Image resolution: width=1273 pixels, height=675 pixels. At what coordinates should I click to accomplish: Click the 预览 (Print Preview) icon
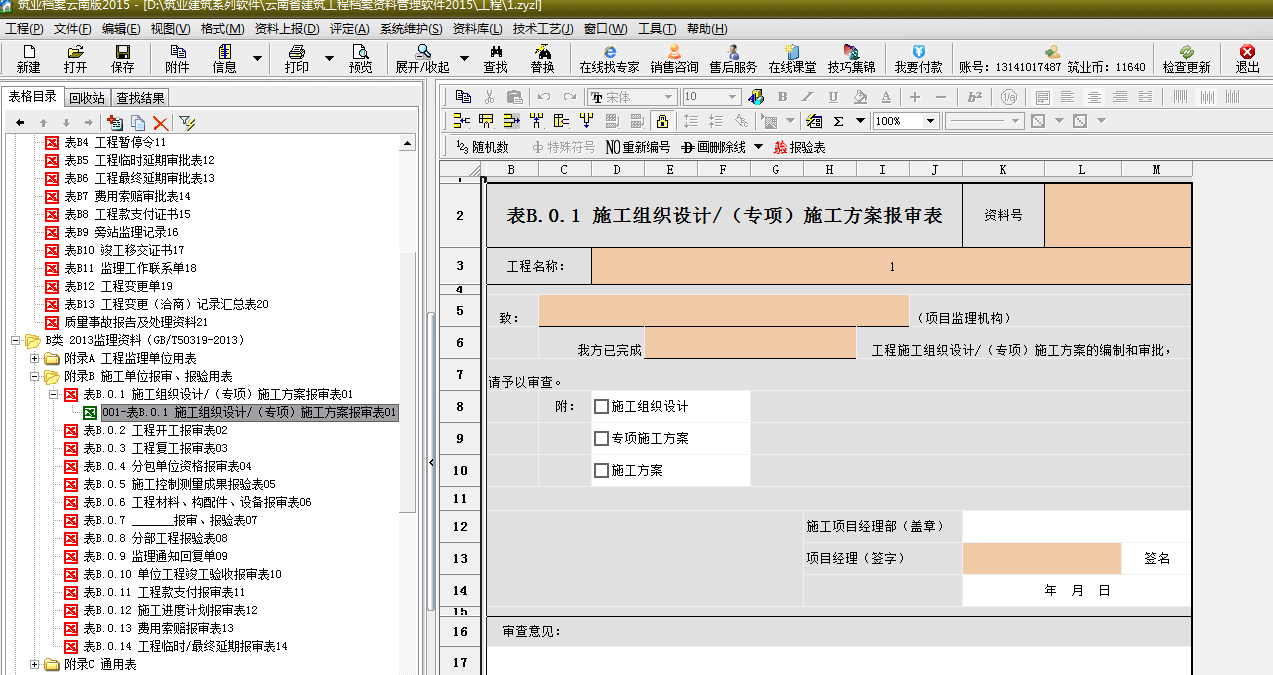tap(360, 58)
